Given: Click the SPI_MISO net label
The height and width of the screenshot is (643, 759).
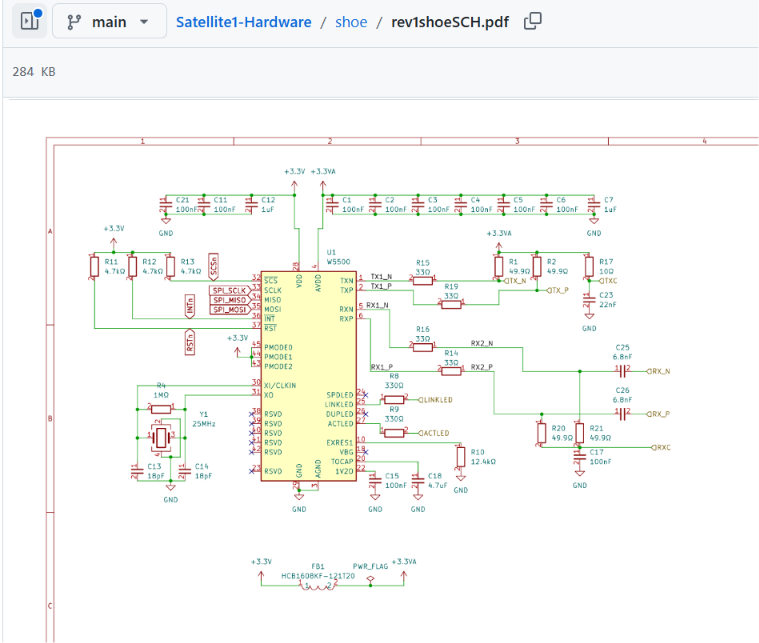Looking at the screenshot, I should coord(229,300).
